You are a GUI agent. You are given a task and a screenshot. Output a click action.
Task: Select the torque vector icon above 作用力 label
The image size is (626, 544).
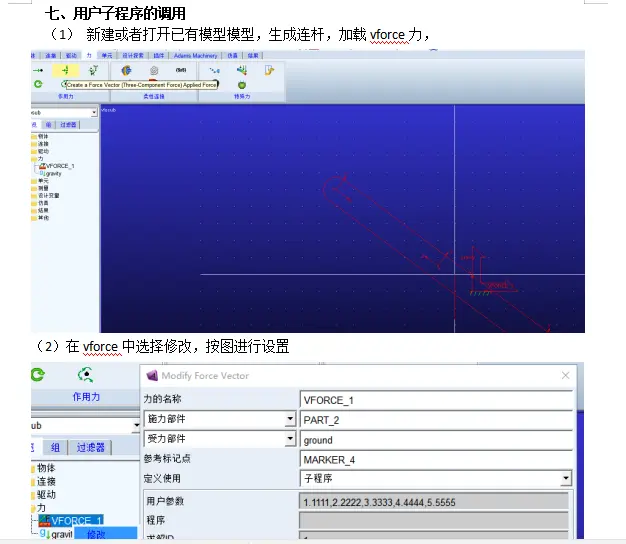pos(86,375)
